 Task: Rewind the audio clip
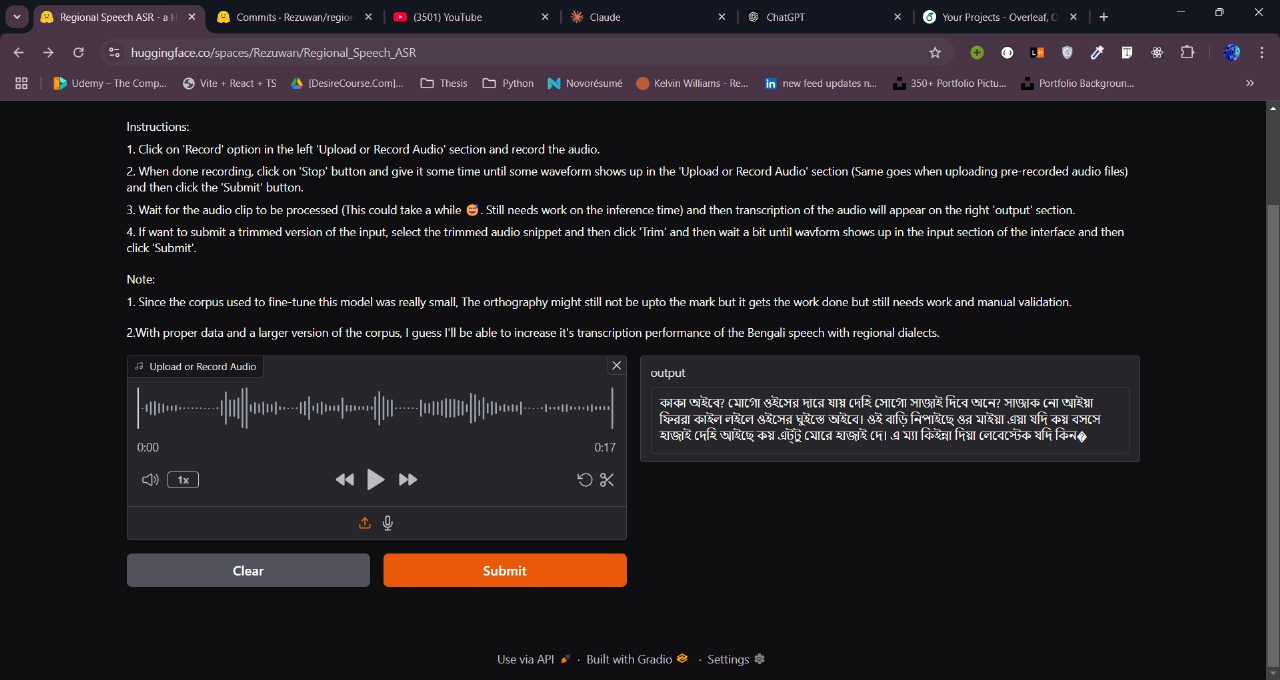(x=345, y=480)
